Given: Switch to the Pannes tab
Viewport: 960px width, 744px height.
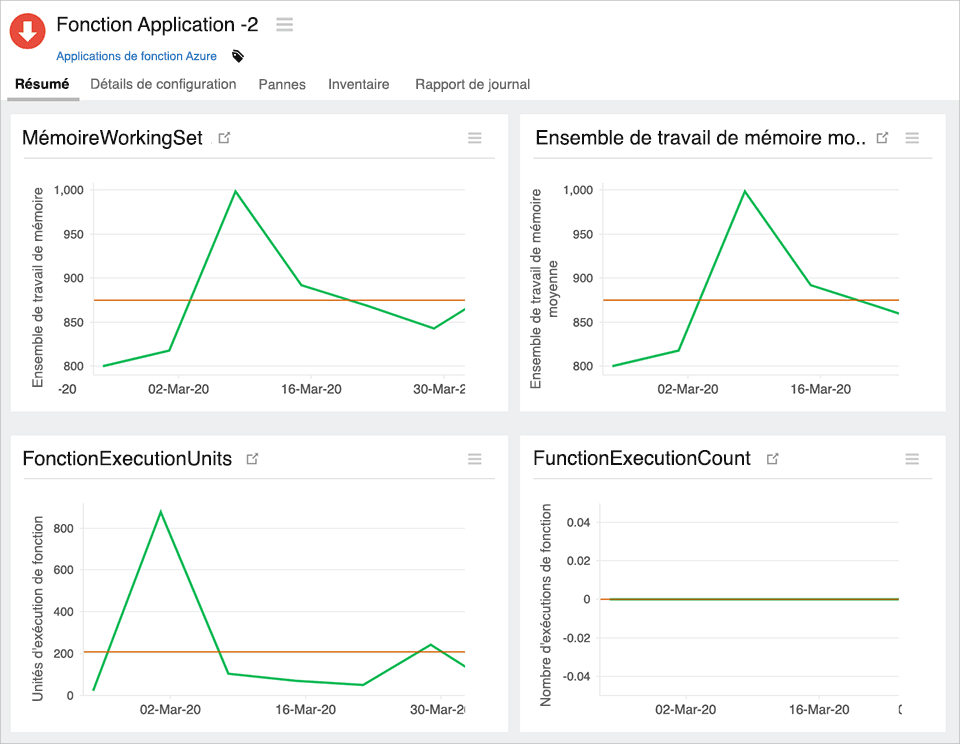Looking at the screenshot, I should [x=281, y=85].
